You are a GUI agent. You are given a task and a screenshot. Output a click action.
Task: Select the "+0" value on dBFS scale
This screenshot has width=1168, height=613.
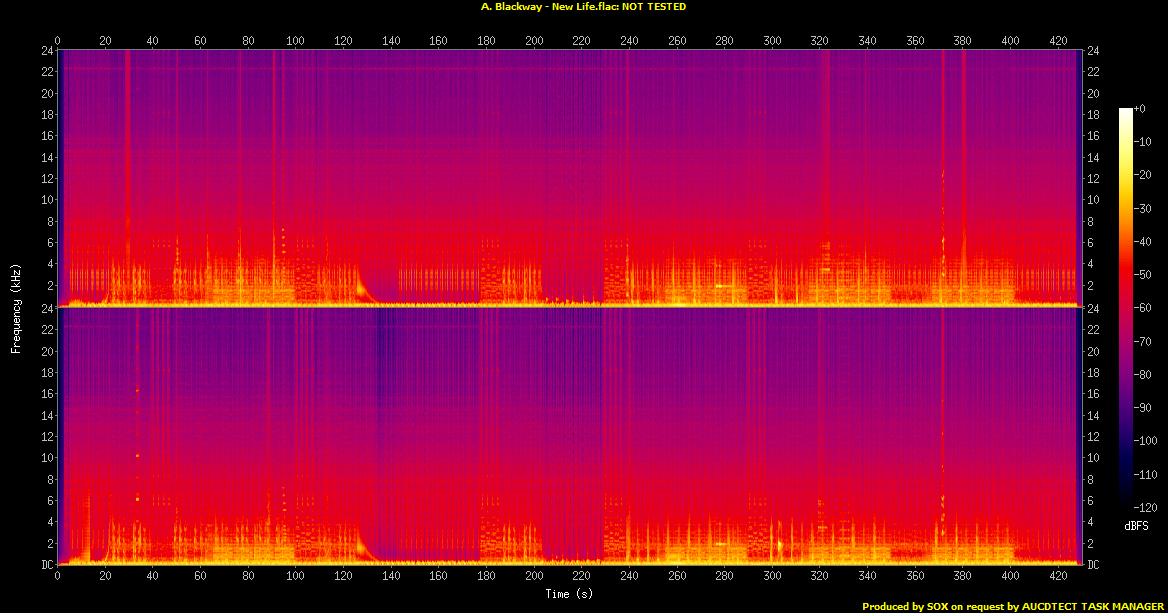1140,109
